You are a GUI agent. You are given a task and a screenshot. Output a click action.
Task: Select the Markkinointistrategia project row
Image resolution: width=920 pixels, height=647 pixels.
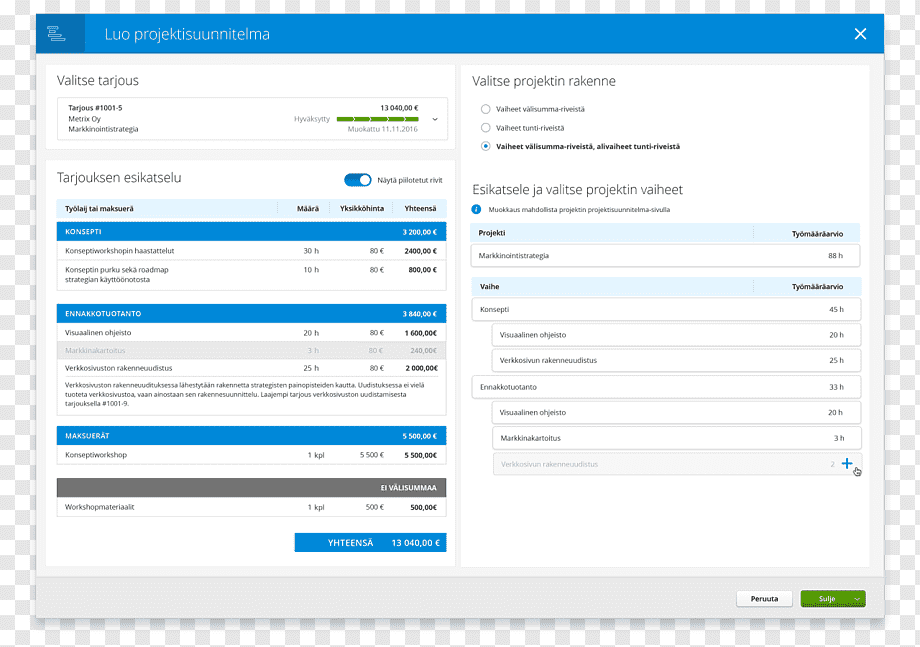[665, 256]
